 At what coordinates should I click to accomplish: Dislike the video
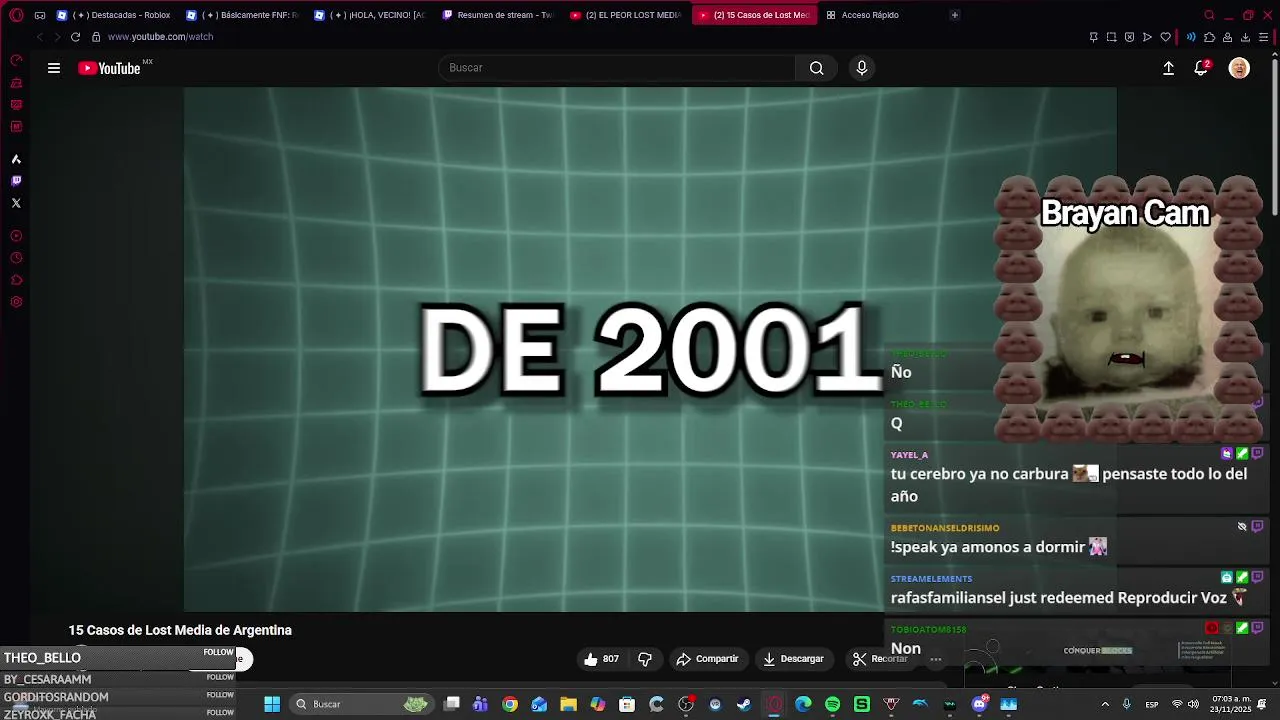coord(645,659)
